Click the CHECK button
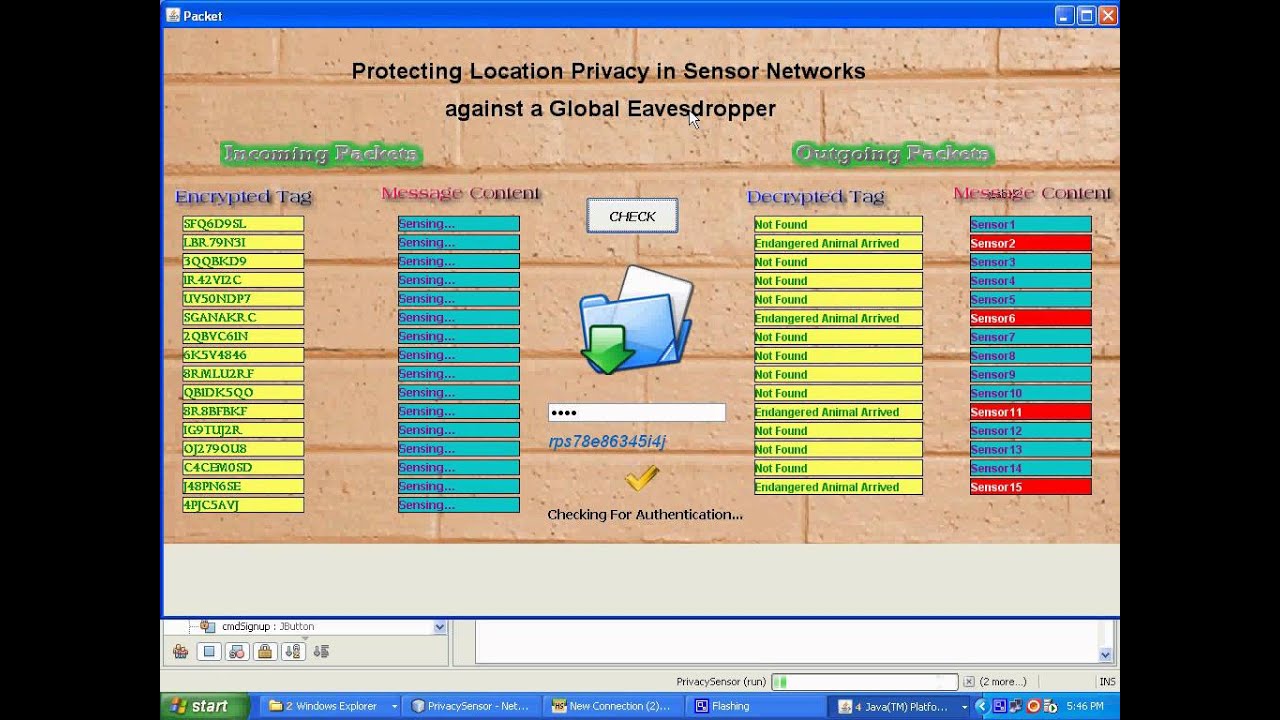Image resolution: width=1280 pixels, height=720 pixels. 632,216
